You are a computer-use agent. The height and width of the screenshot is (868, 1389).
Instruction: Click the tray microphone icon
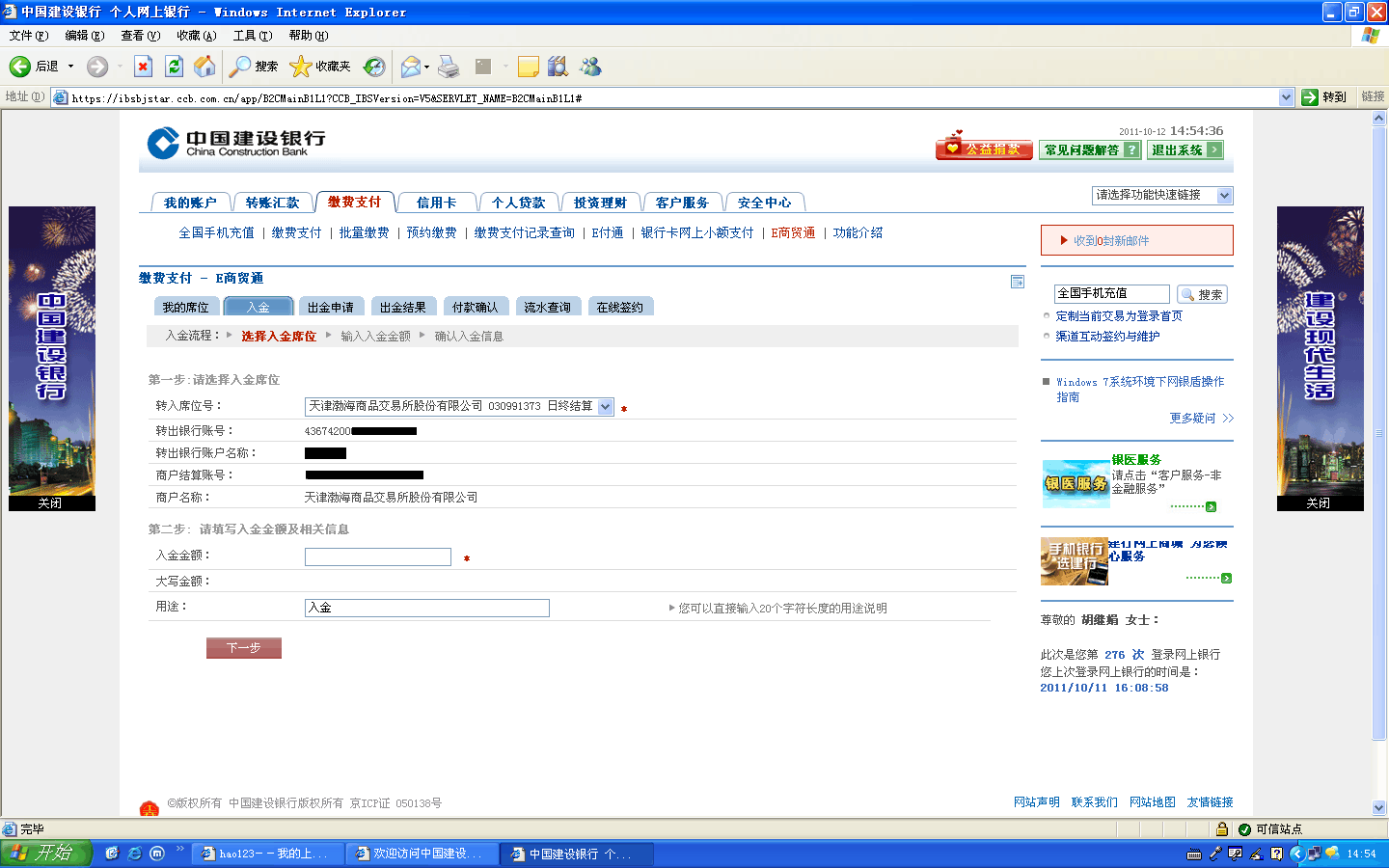point(1215,854)
